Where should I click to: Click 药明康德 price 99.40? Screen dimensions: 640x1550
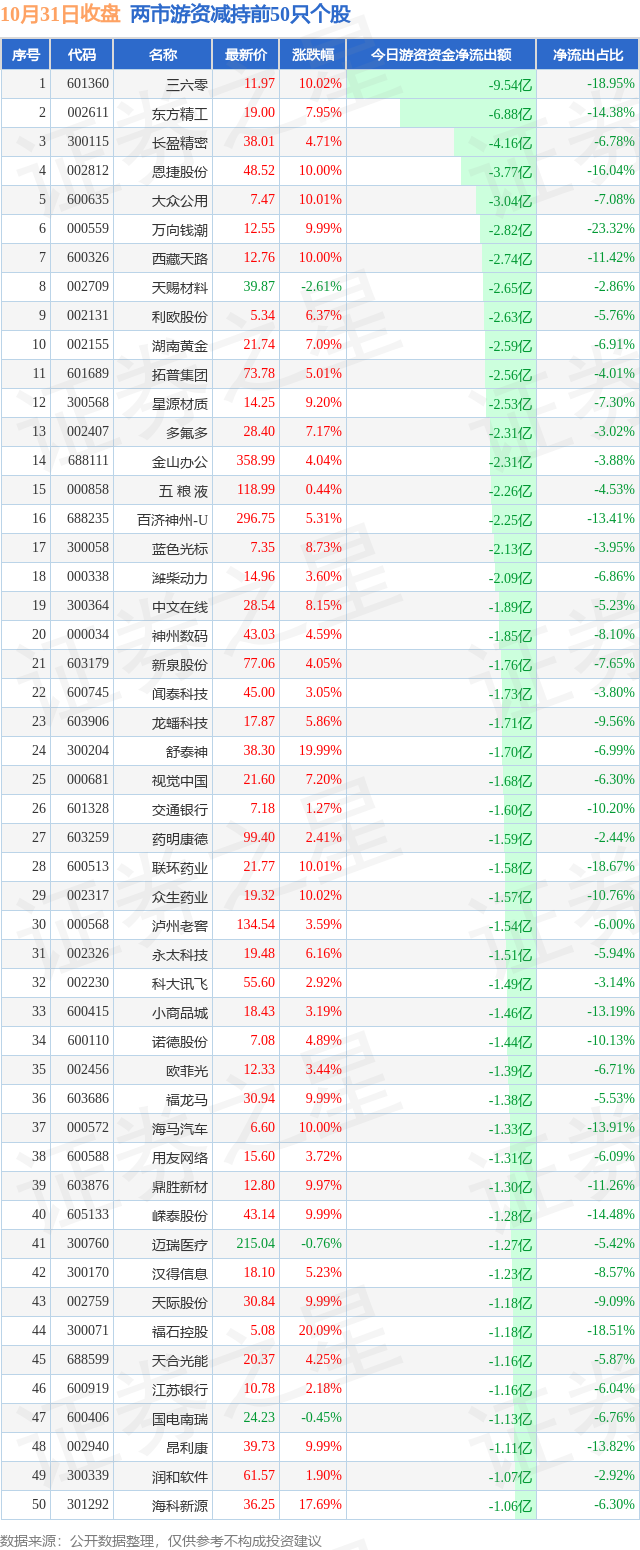click(258, 838)
